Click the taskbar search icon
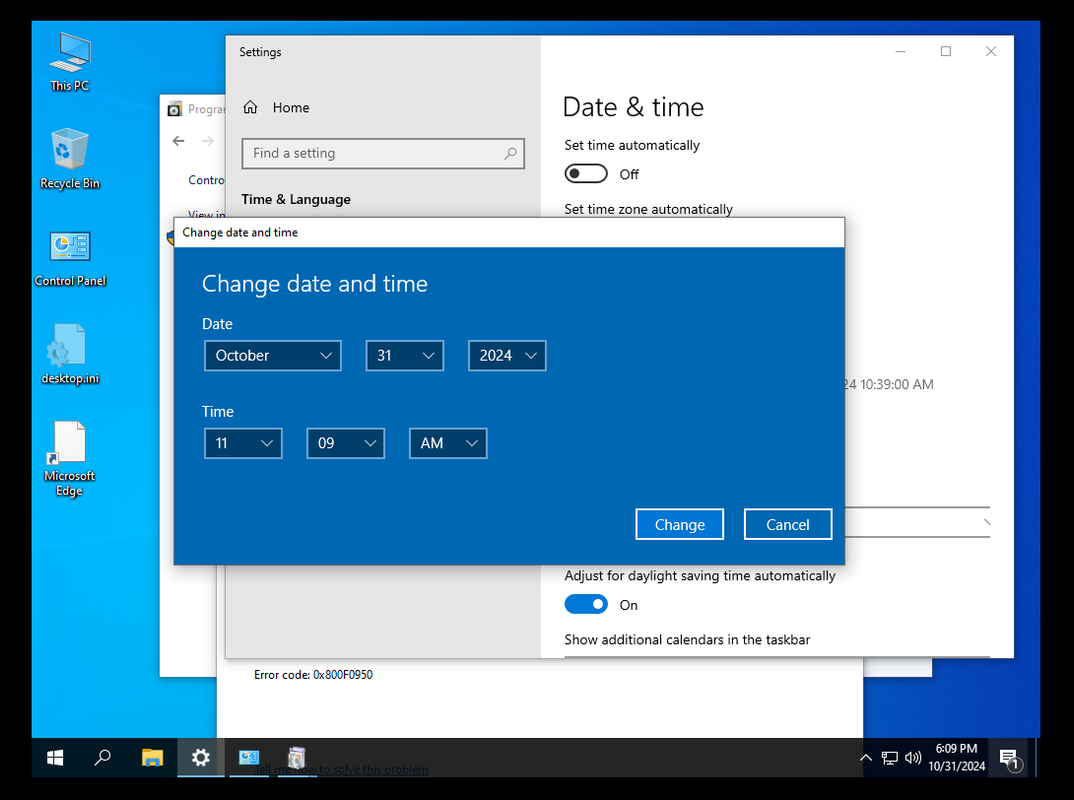Viewport: 1074px width, 800px height. 103,758
